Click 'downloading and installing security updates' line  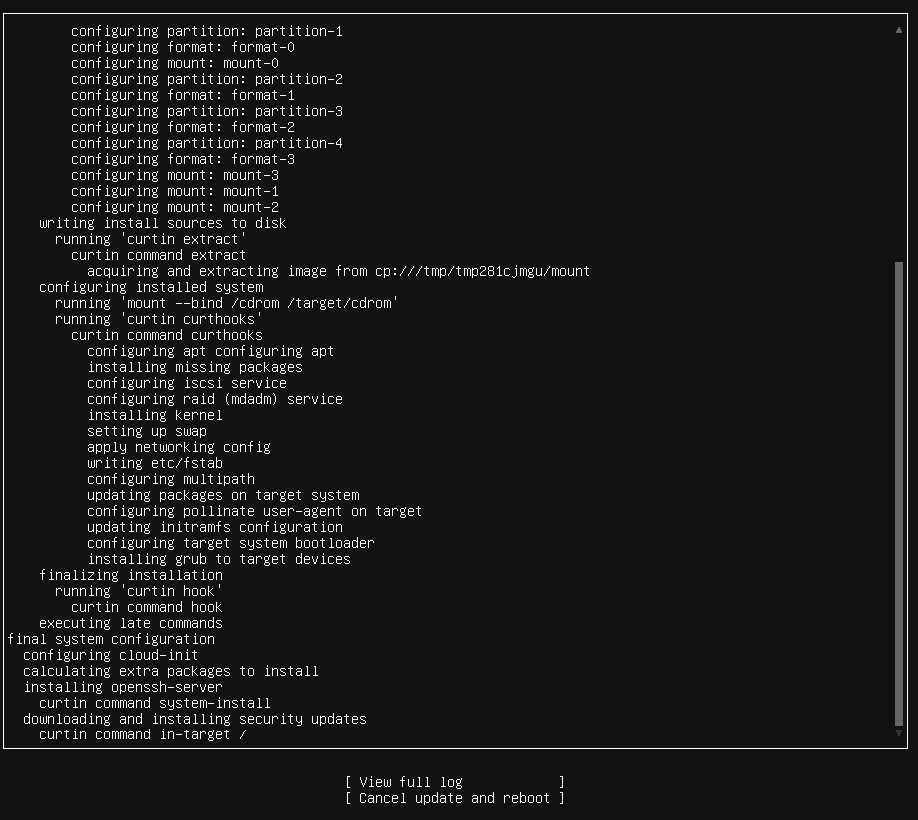point(195,719)
